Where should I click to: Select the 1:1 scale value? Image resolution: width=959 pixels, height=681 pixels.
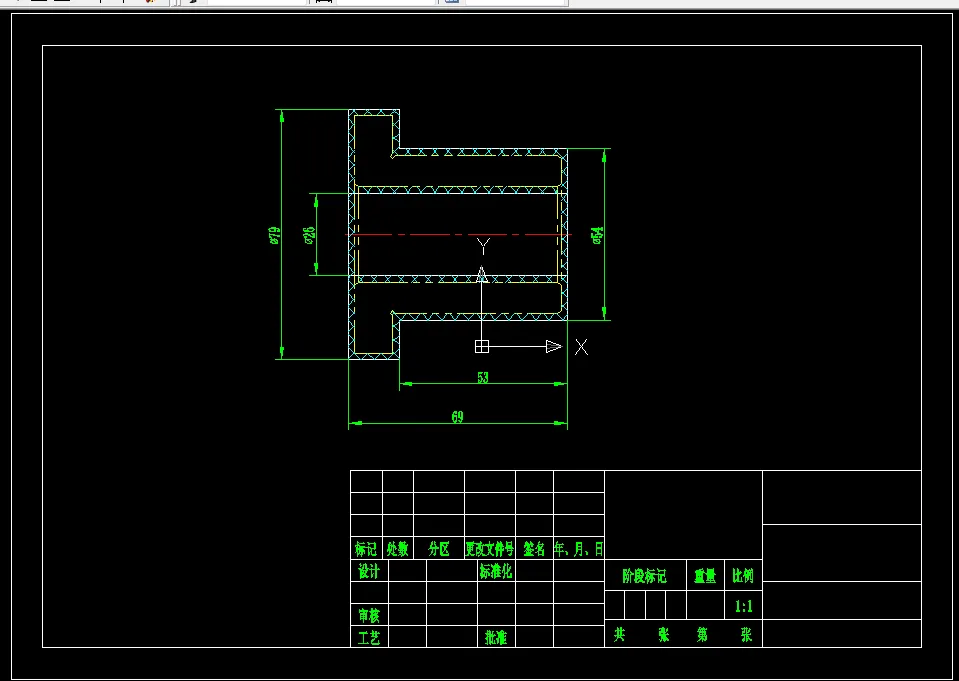[x=743, y=606]
